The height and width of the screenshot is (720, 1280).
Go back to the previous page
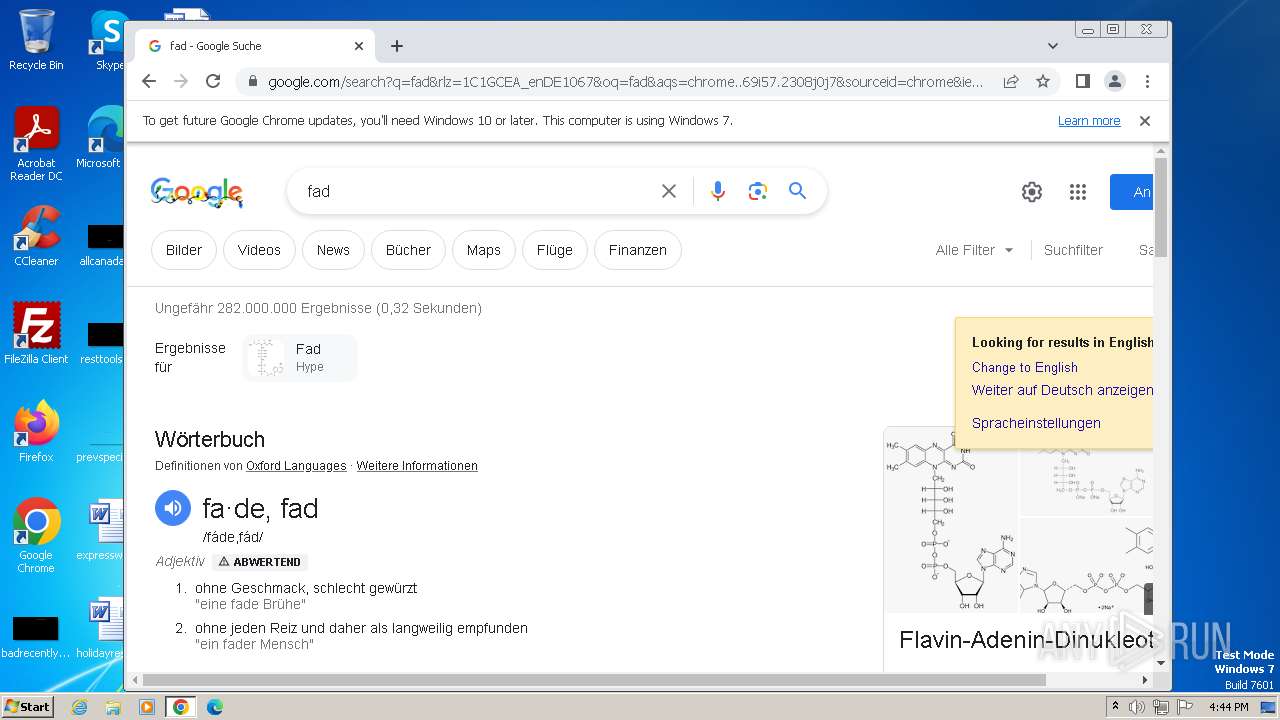149,81
